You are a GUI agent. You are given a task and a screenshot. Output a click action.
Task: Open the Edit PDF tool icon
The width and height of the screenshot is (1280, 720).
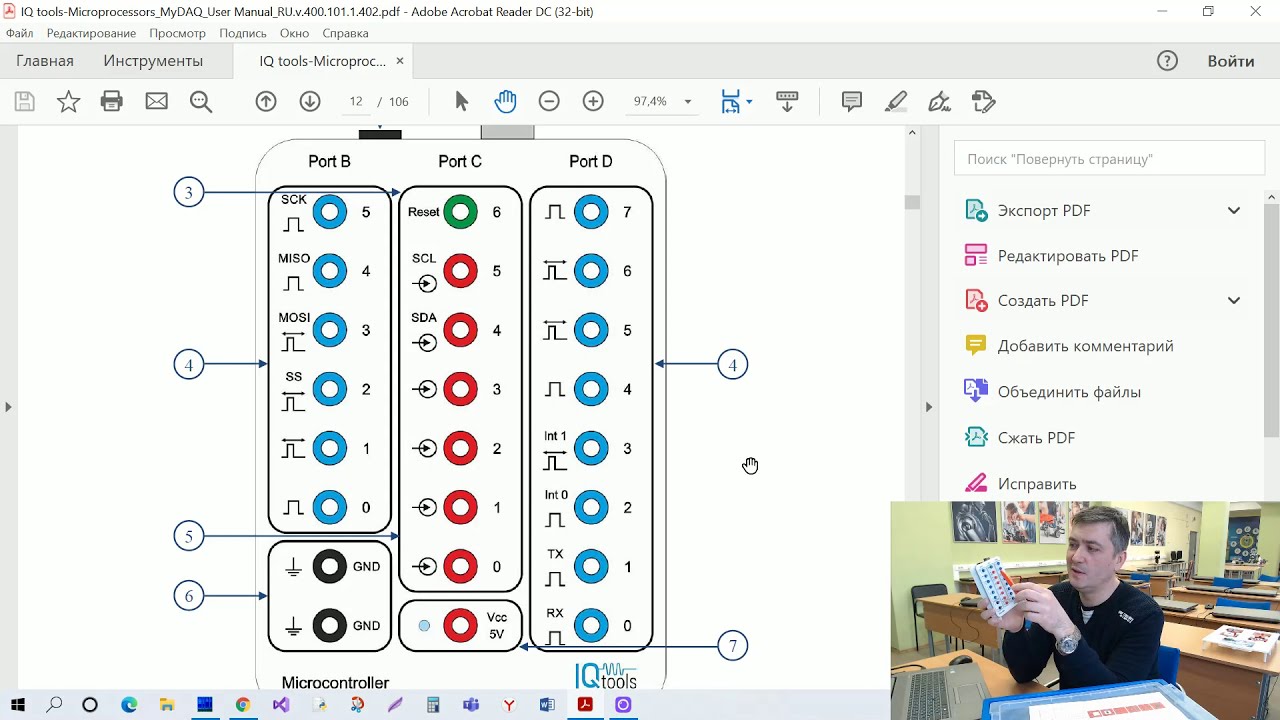[x=976, y=255]
